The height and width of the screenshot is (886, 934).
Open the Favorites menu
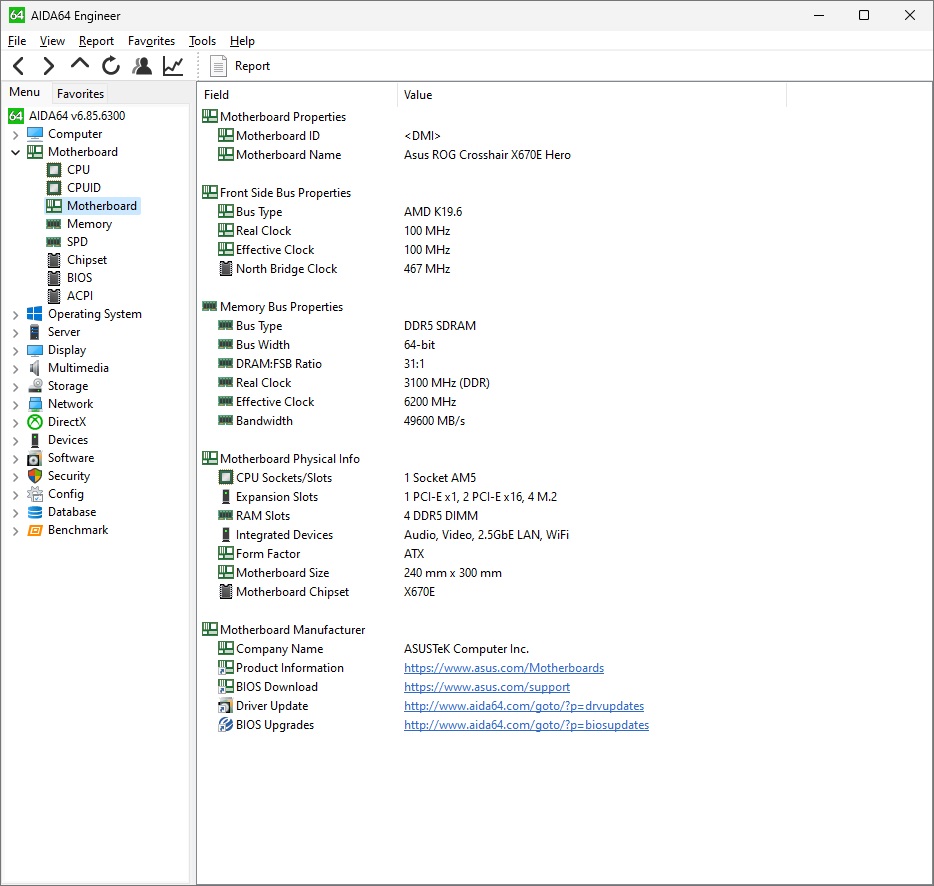[x=151, y=41]
